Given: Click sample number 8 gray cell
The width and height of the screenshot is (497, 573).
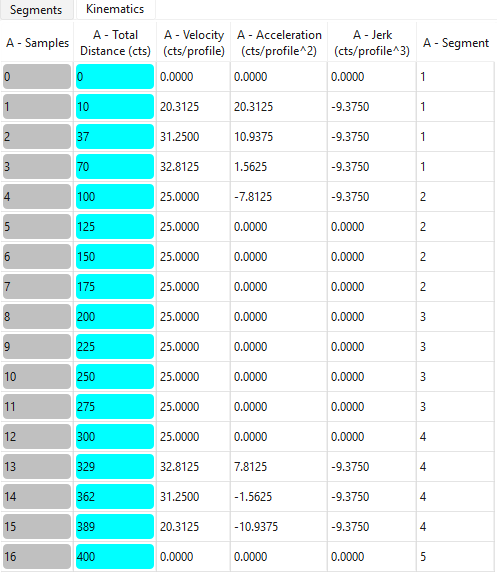Looking at the screenshot, I should 37,316.
